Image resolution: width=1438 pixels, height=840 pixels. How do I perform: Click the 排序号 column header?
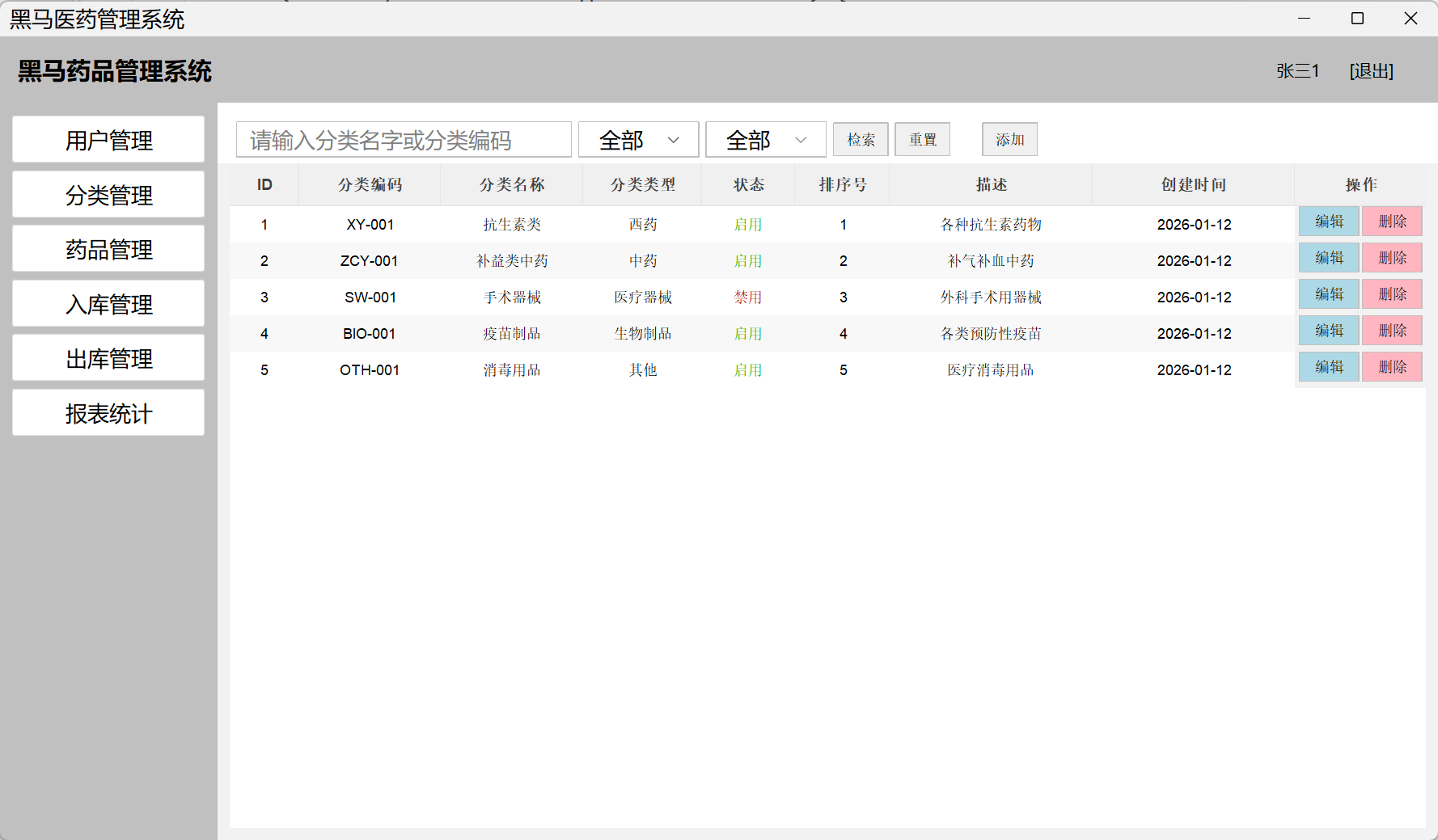[x=842, y=185]
